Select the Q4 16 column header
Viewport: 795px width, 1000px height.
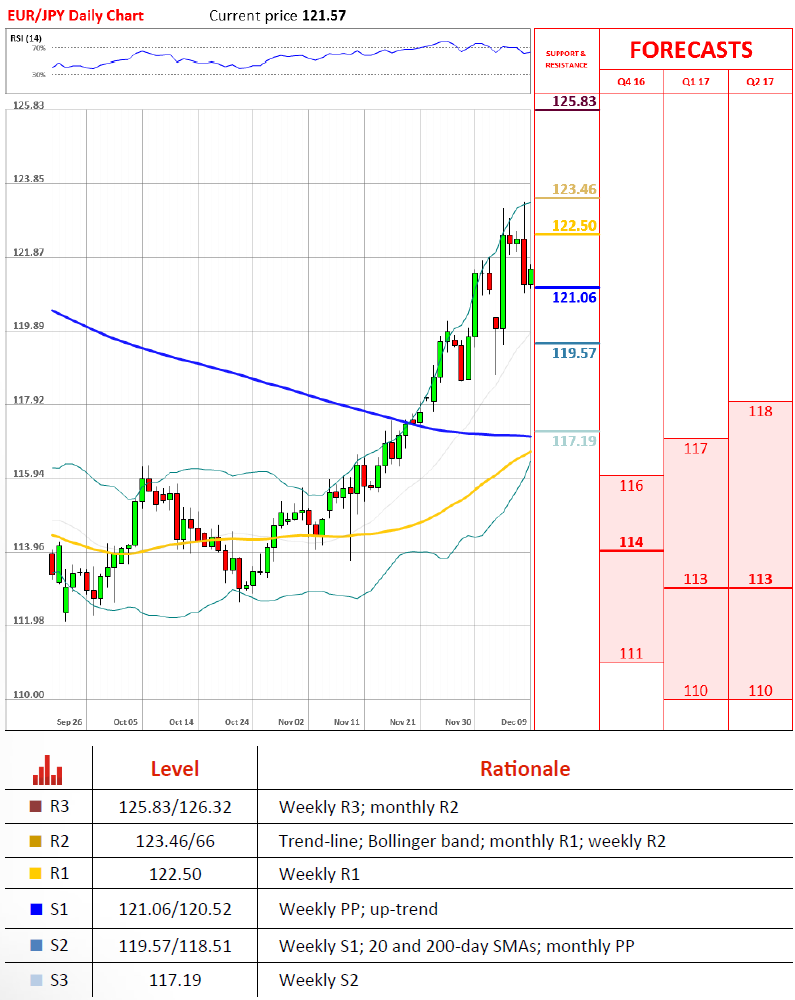click(x=631, y=82)
